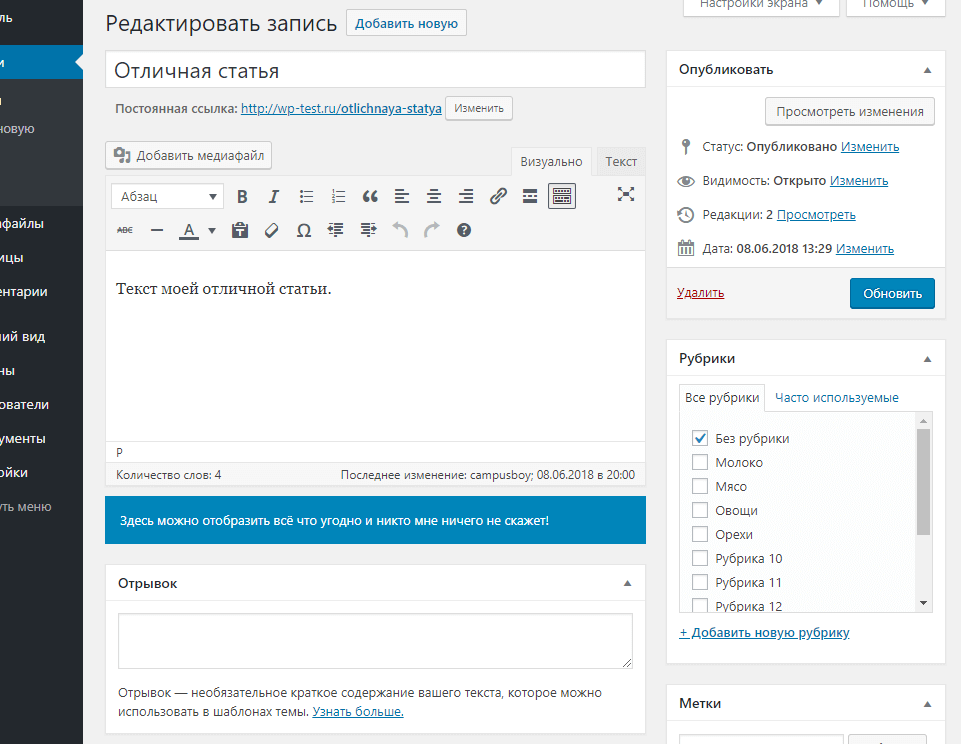Image resolution: width=961 pixels, height=744 pixels.
Task: Open special character Omega dialog
Action: [303, 230]
